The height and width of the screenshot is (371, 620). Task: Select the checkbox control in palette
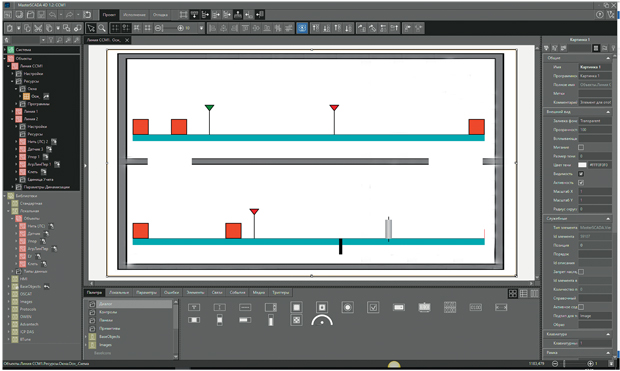(373, 307)
